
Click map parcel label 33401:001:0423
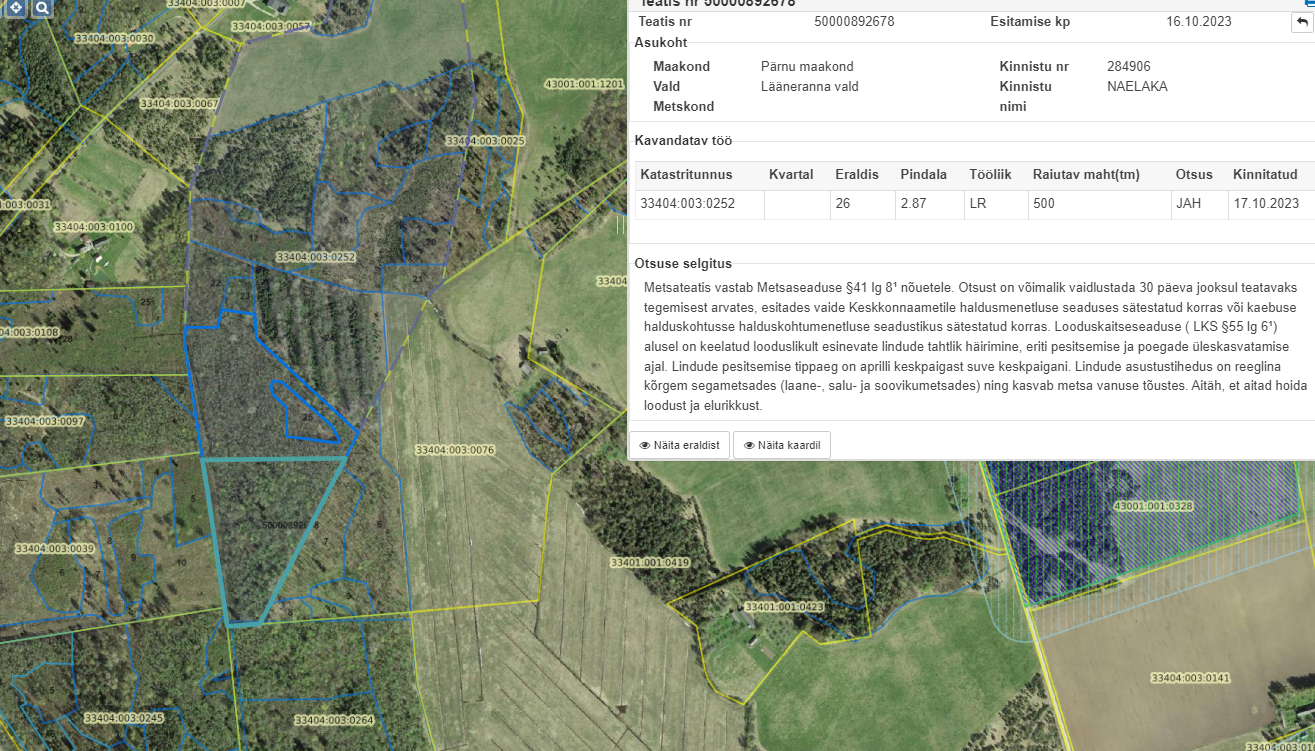point(784,607)
